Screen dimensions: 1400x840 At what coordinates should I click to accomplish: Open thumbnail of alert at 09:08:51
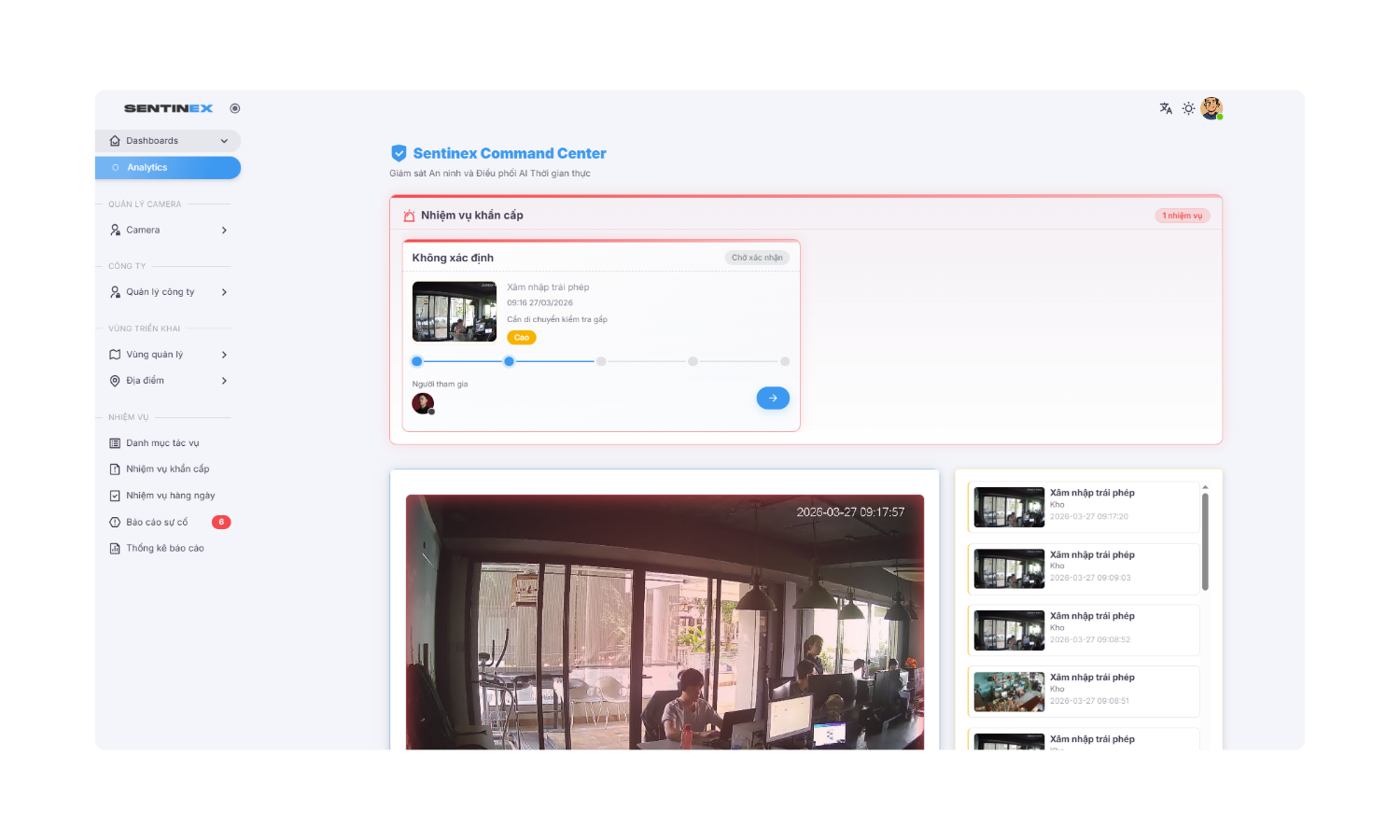click(1009, 692)
